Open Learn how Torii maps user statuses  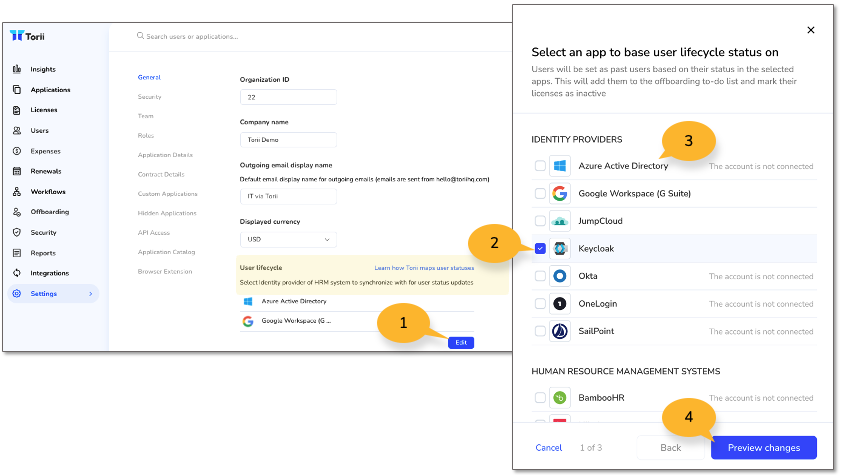(x=424, y=268)
